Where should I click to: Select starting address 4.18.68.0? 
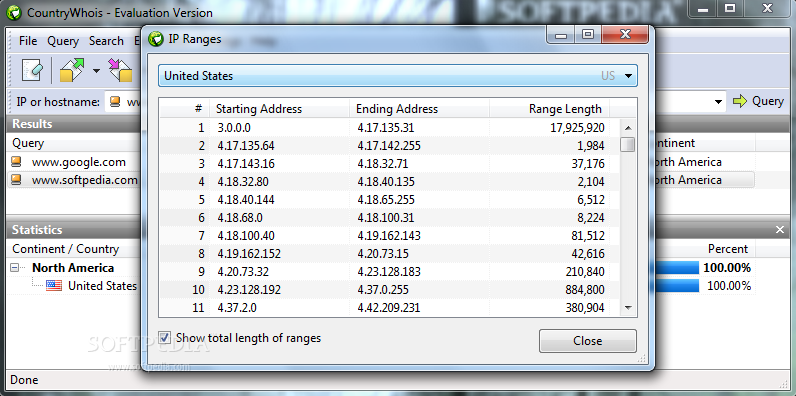[x=240, y=218]
